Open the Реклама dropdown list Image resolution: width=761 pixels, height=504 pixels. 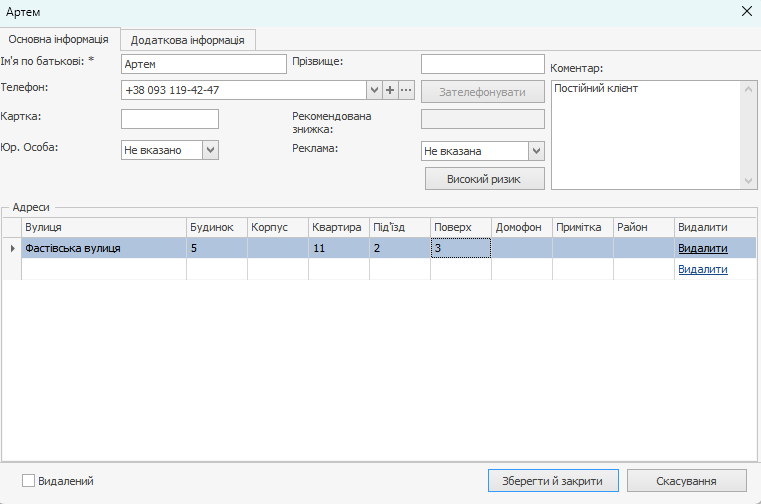coord(536,151)
